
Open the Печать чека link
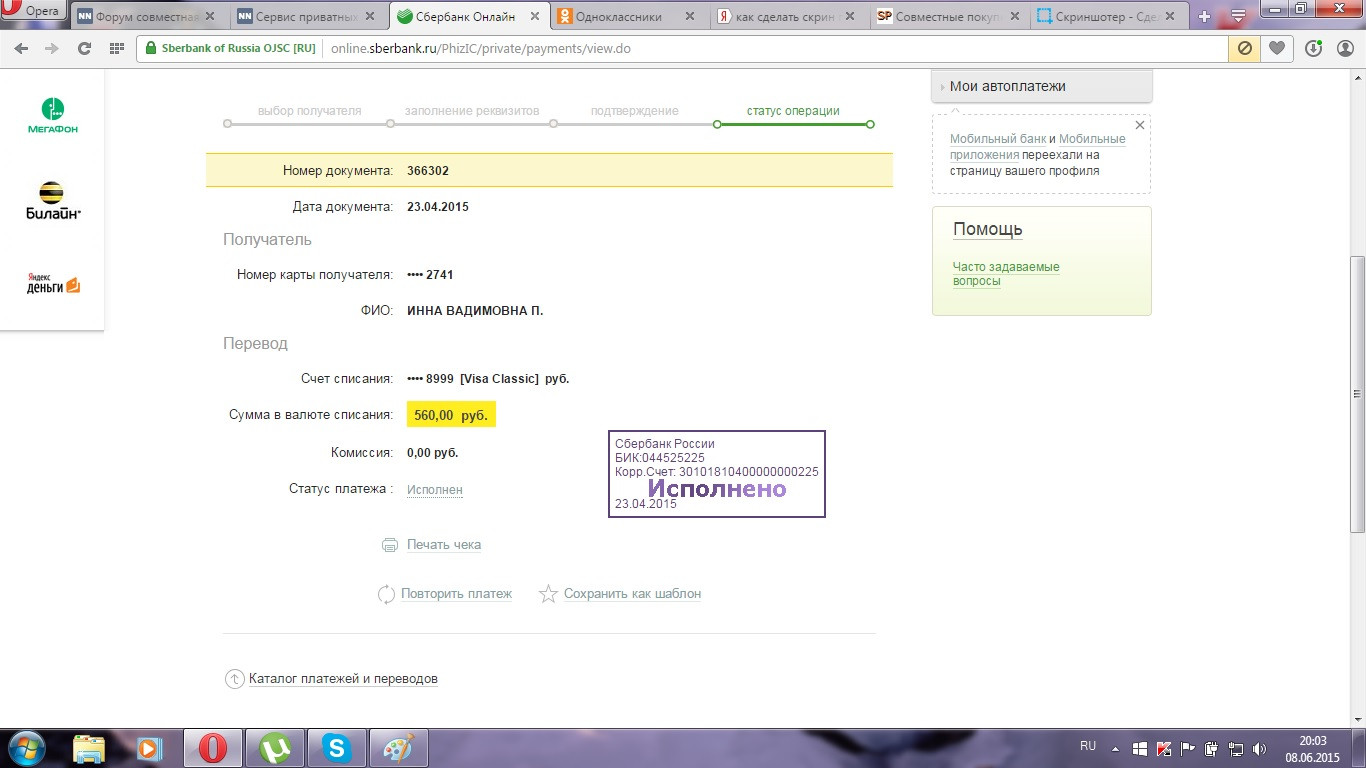[443, 545]
